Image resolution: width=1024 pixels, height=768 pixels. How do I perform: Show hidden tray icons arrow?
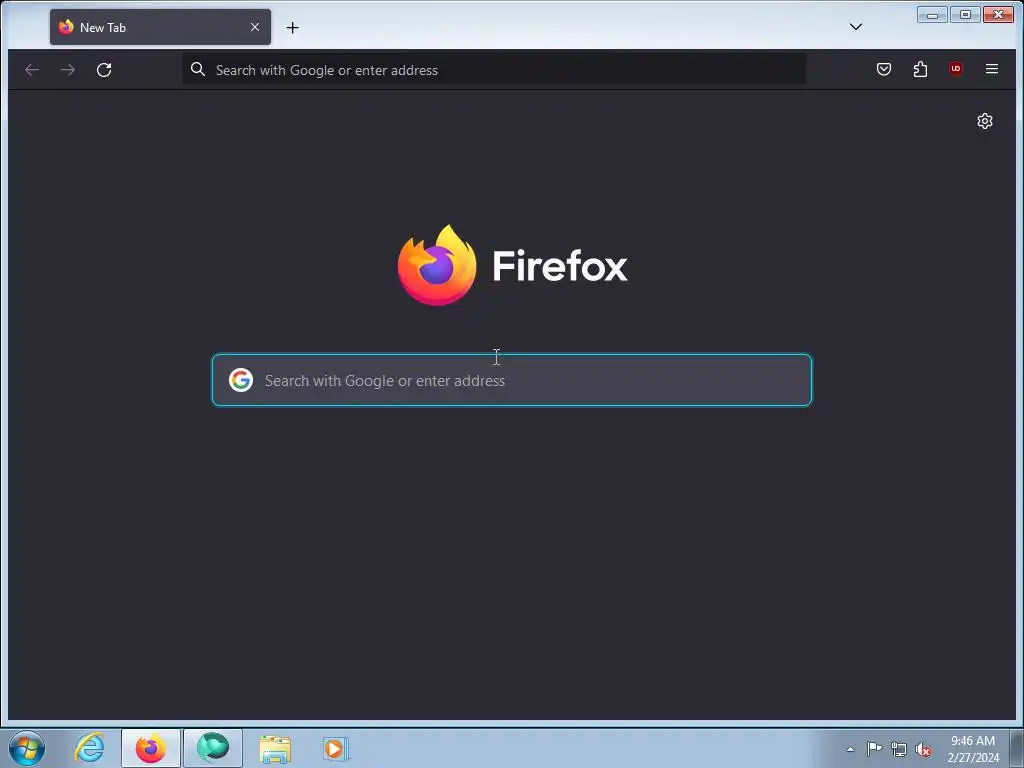click(850, 749)
